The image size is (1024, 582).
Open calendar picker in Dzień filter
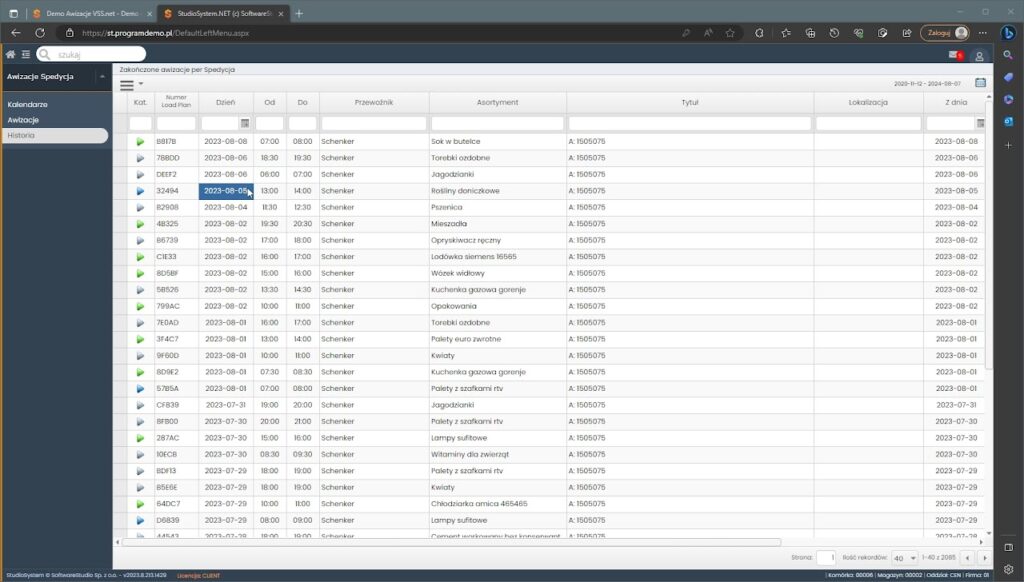point(245,123)
